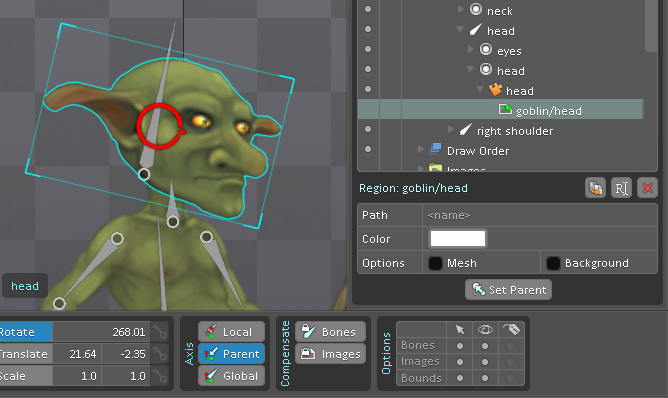Expand the neck tree node
The image size is (668, 398).
pyautogui.click(x=461, y=9)
